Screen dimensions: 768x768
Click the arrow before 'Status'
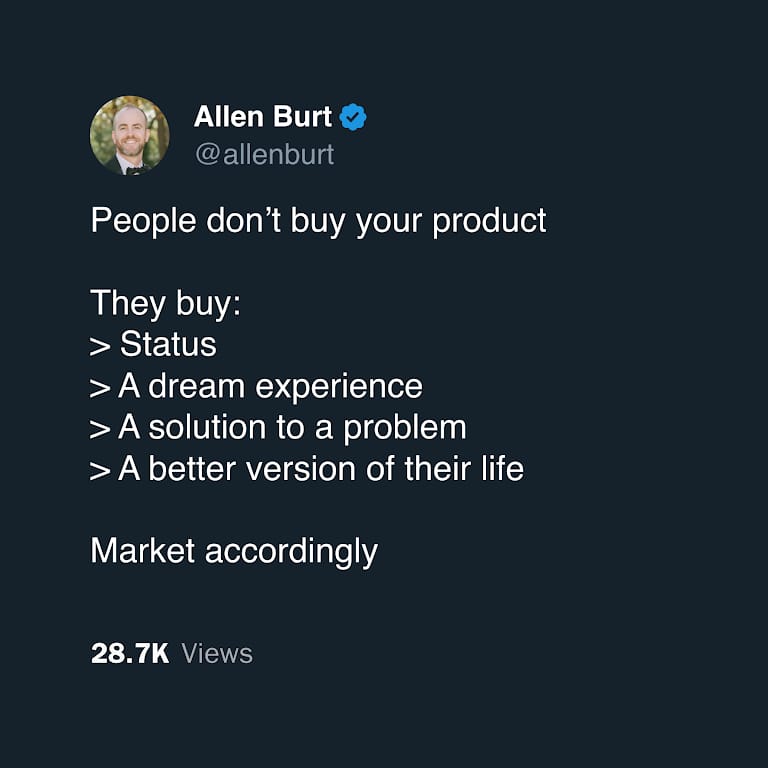100,346
